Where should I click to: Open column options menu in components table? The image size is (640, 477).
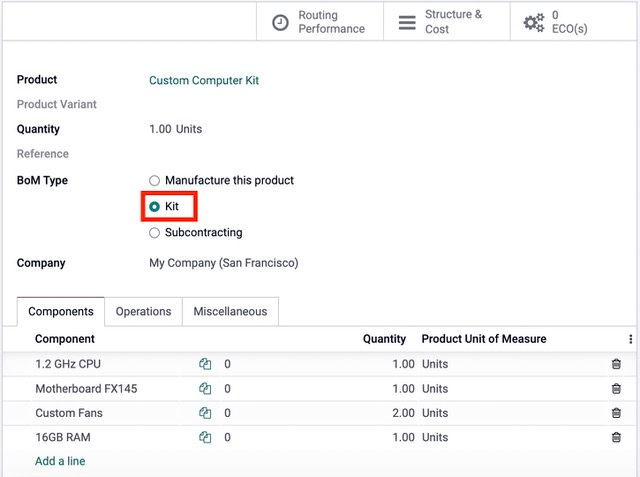click(x=630, y=339)
